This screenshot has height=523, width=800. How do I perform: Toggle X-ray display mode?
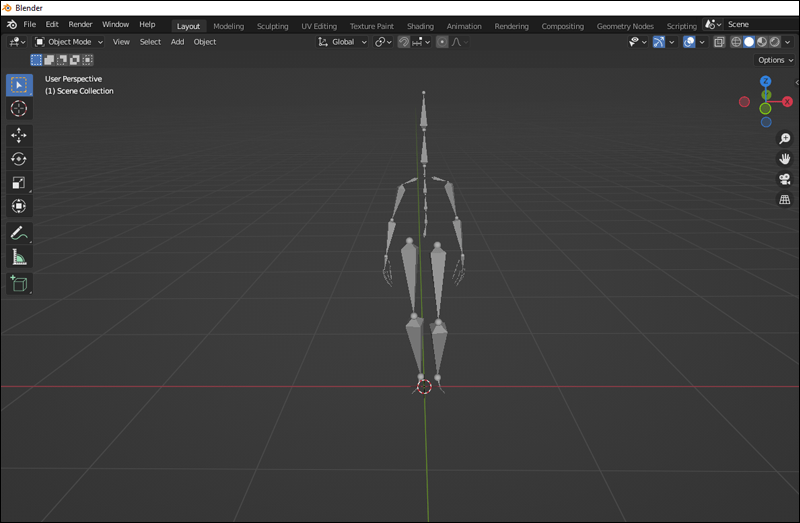coord(719,42)
